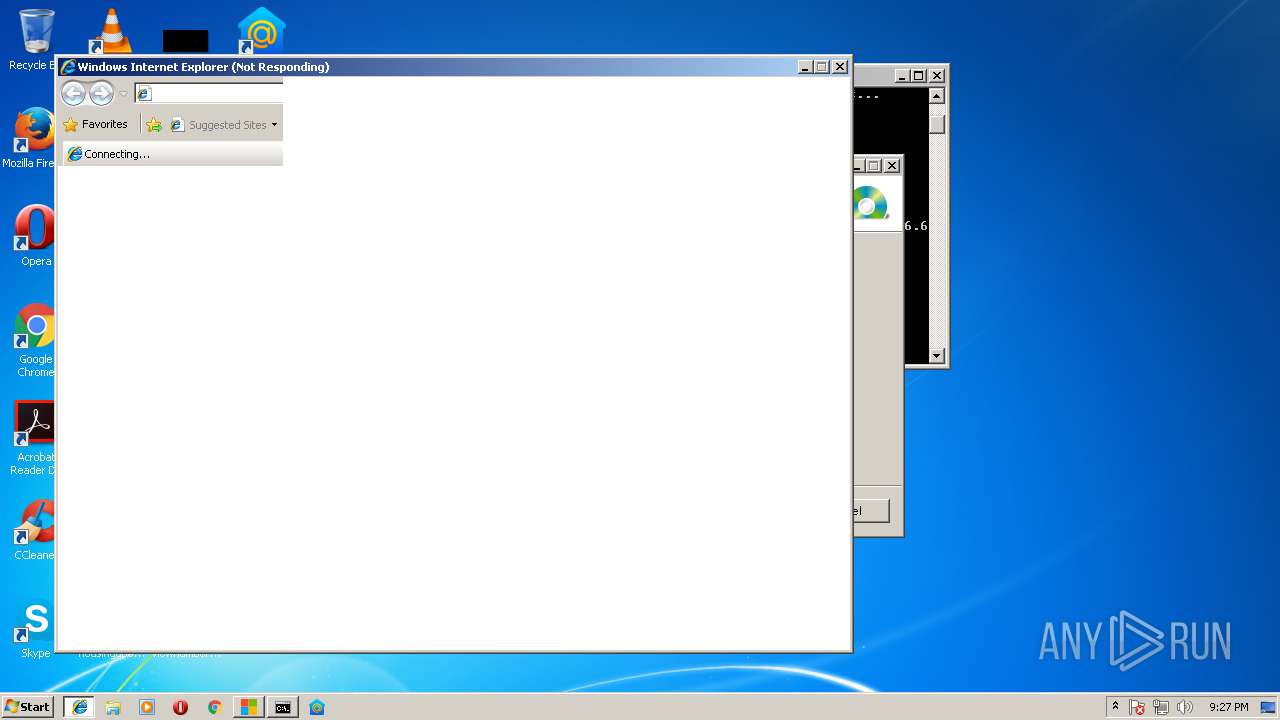Screen dimensions: 1280x720
Task: Switch to the command prompt taskbar button
Action: pos(283,707)
